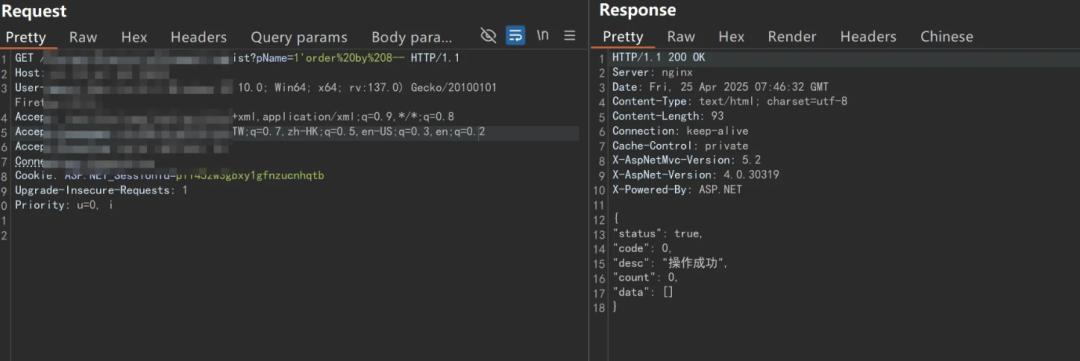
Task: Toggle the \n show newline characters button
Action: 543,36
